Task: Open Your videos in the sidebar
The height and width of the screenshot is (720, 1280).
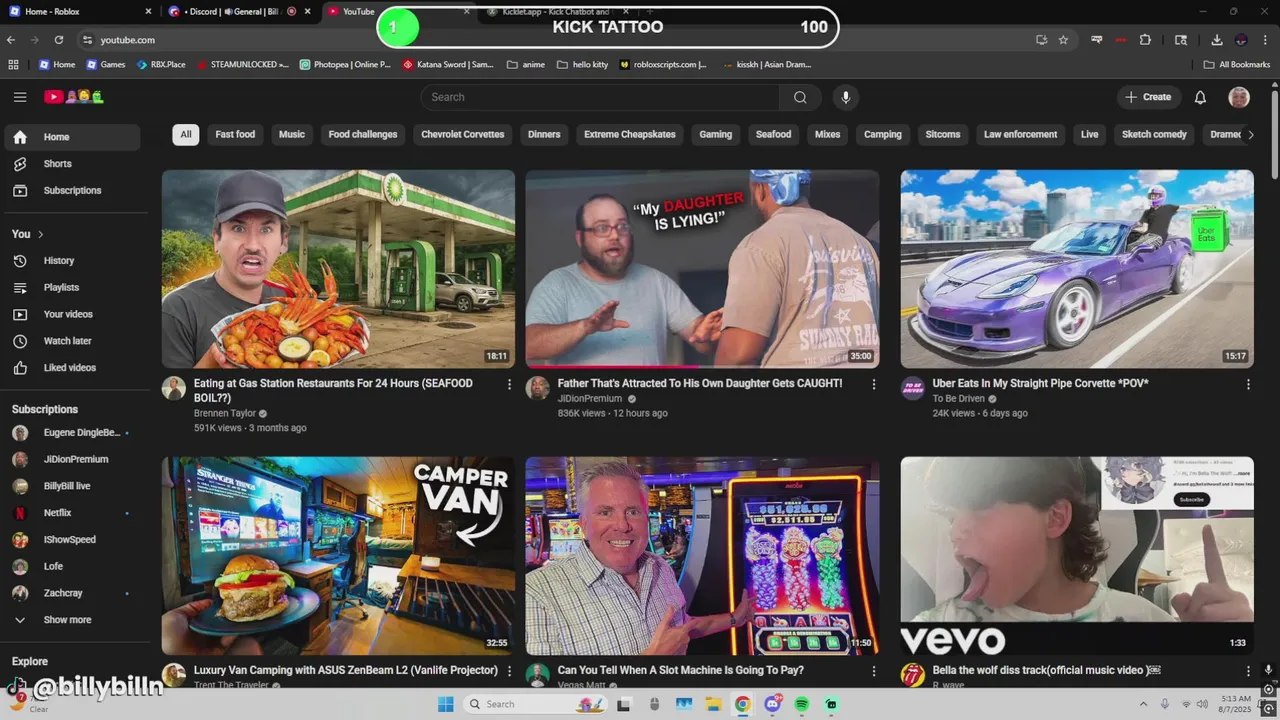Action: click(x=70, y=315)
